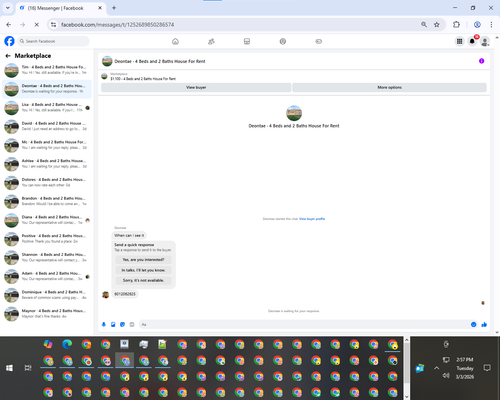
Task: Show hidden system tray icons chevron
Action: point(436,368)
